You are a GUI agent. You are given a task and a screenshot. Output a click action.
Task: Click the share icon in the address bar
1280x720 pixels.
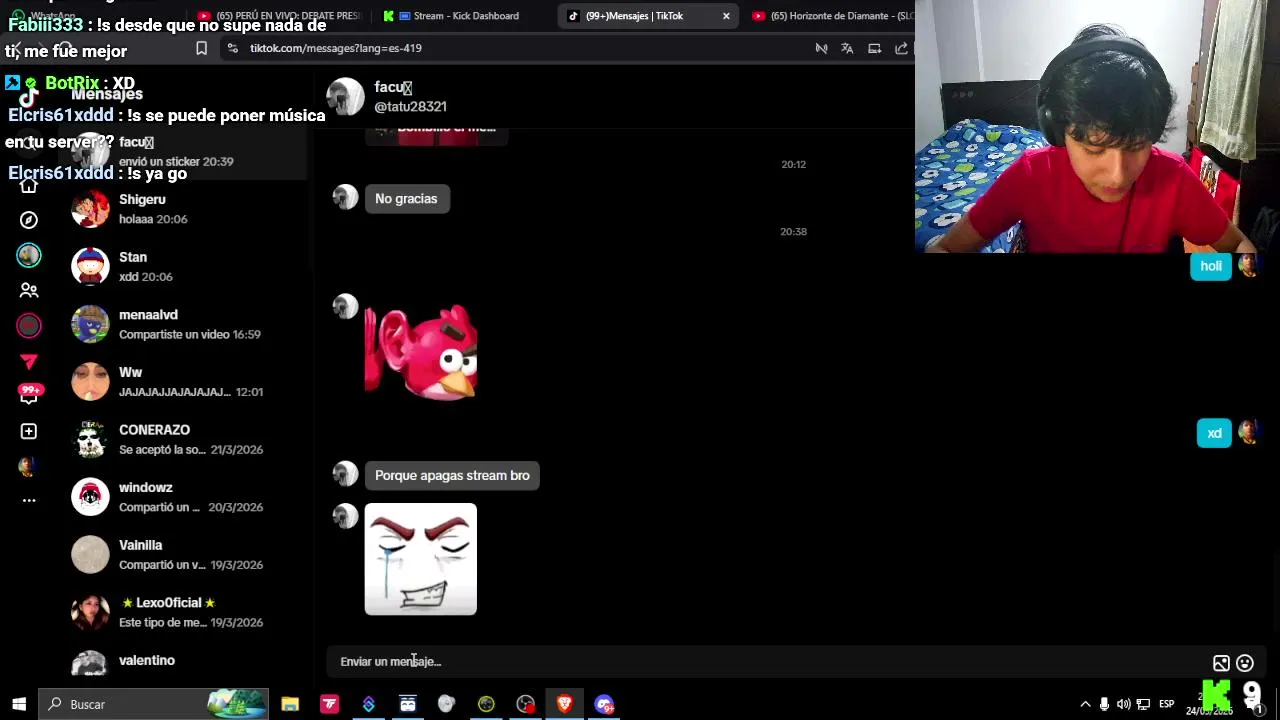tap(901, 48)
